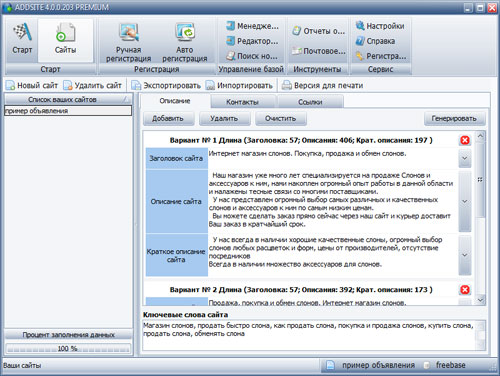Click the Регистрация group label
This screenshot has width=500, height=376.
coord(157,69)
